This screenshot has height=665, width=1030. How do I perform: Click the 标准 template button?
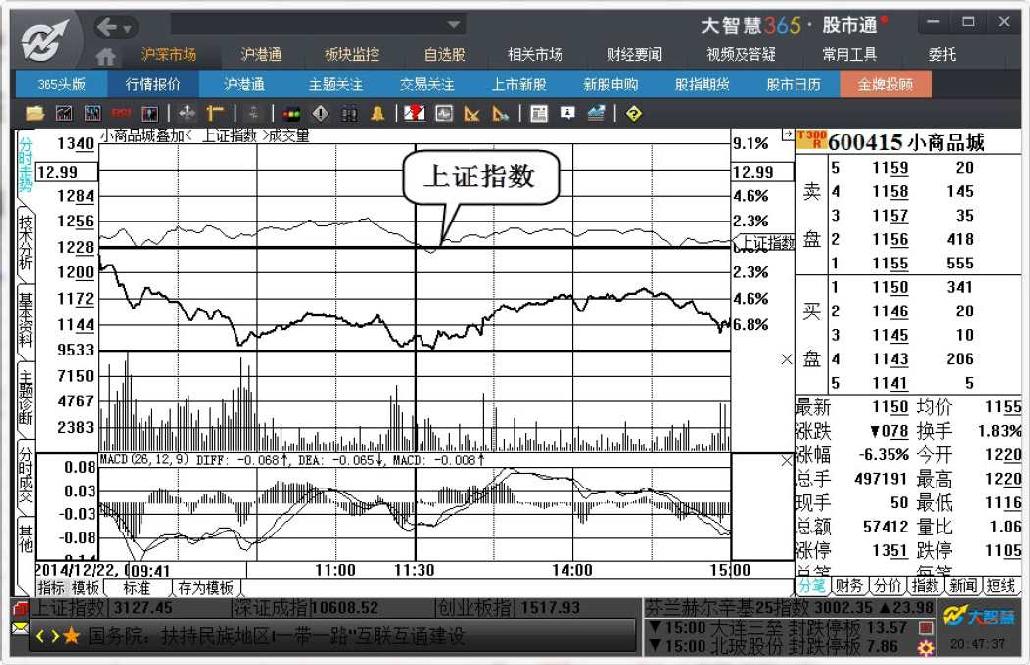coord(137,587)
